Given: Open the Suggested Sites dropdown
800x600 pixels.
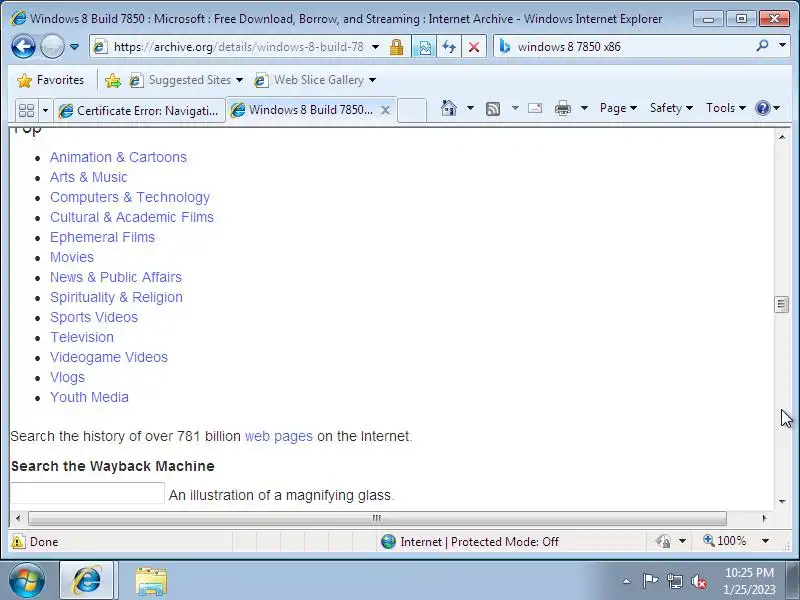Looking at the screenshot, I should (x=186, y=80).
